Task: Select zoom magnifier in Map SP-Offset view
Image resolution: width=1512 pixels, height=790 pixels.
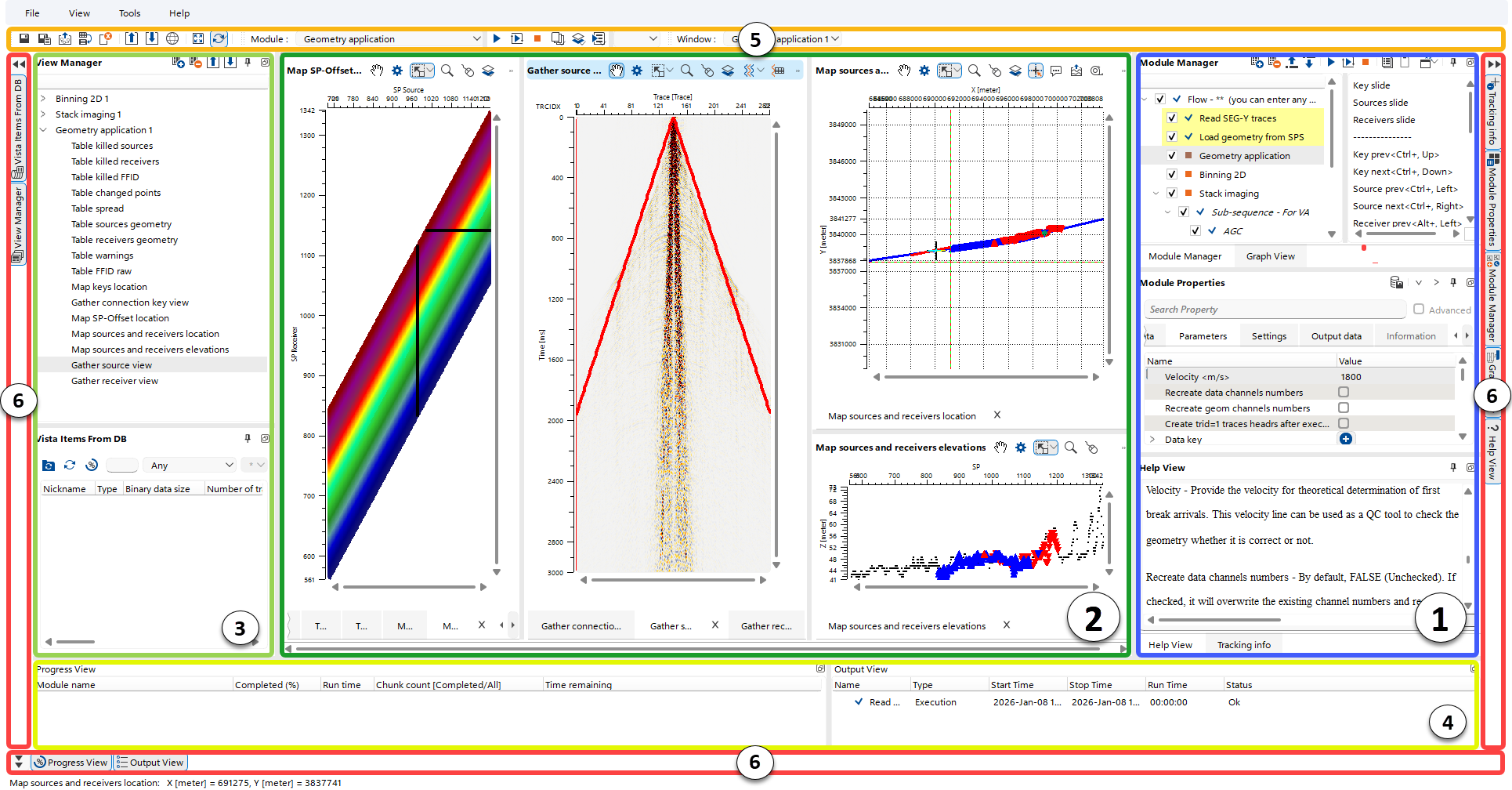Action: (x=447, y=71)
